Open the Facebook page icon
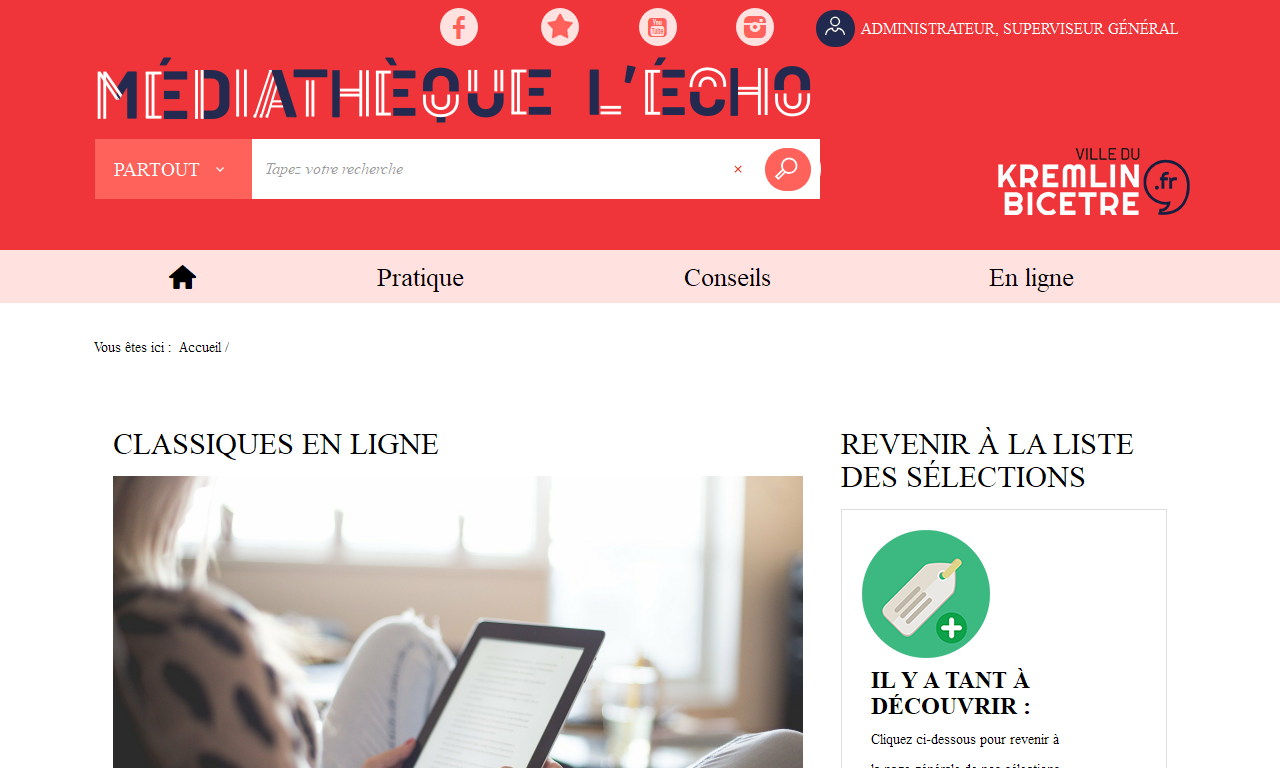1280x768 pixels. [x=459, y=26]
